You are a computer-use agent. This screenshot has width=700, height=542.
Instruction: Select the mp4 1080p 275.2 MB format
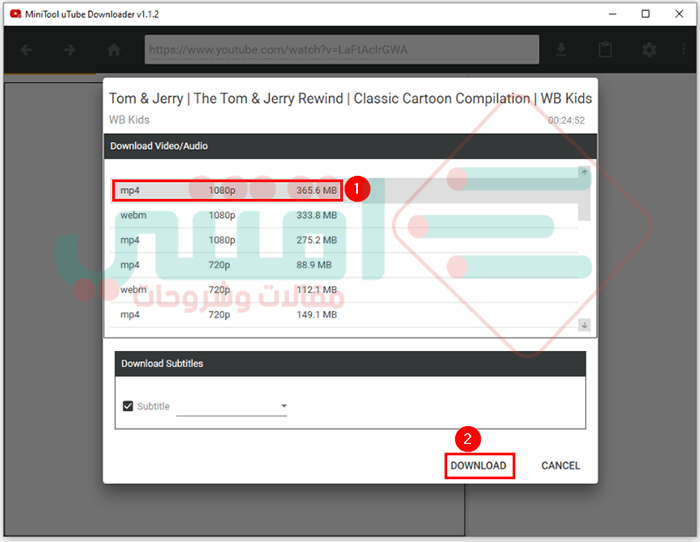click(344, 240)
